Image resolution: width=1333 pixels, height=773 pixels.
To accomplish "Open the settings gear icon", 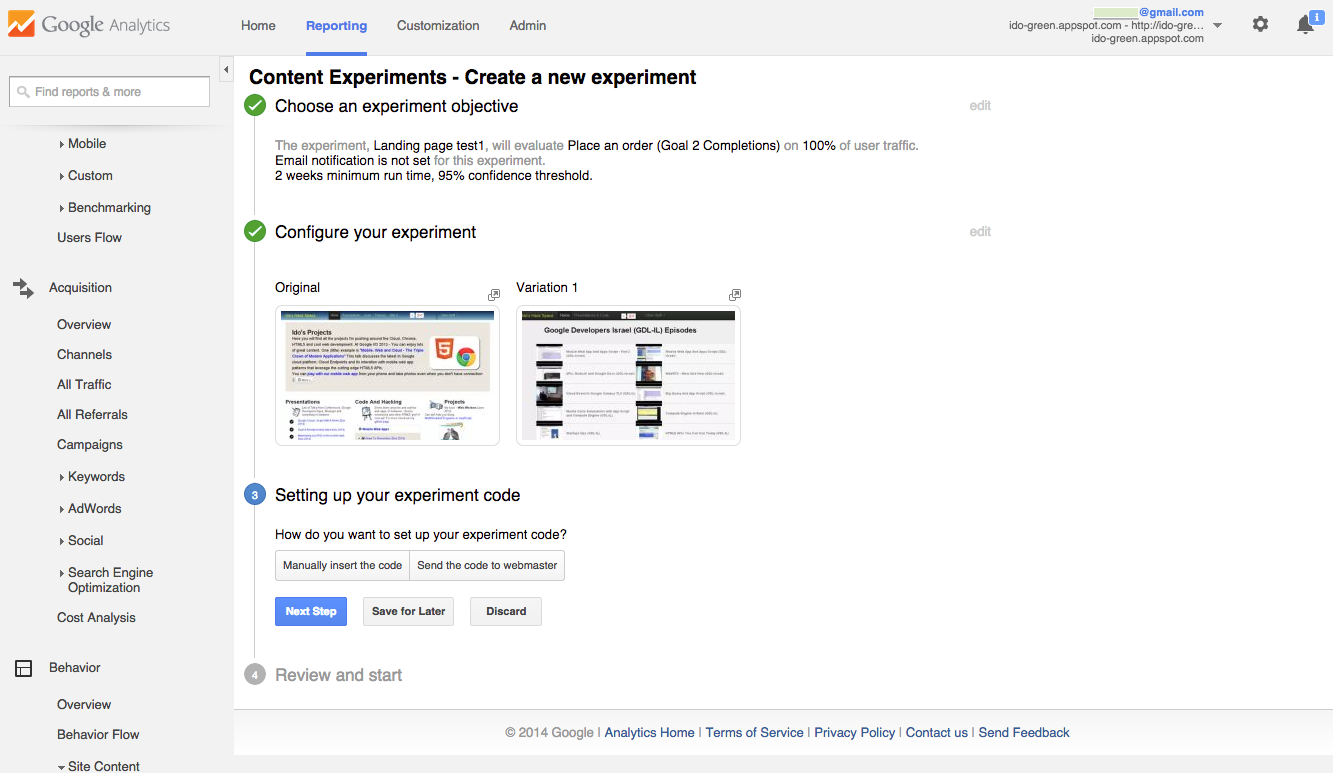I will point(1260,24).
